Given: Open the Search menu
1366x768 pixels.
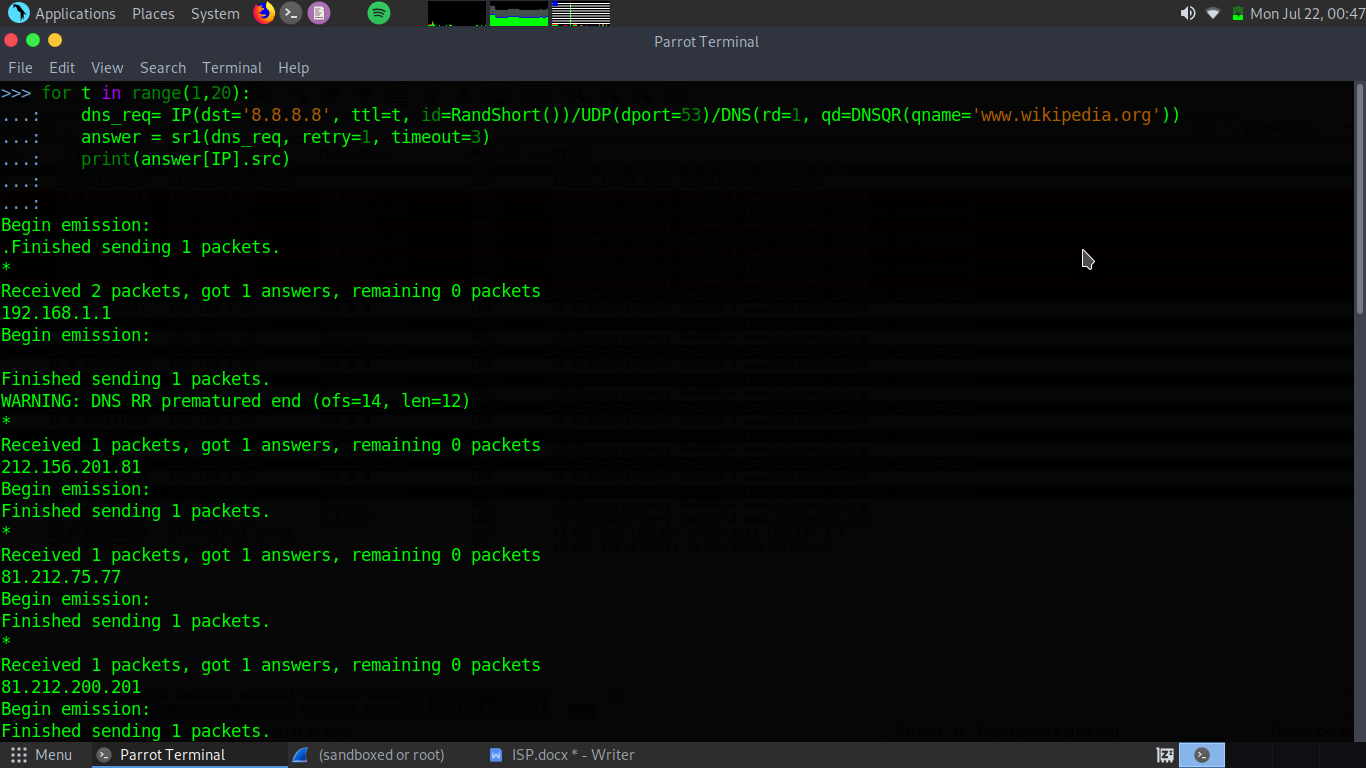Looking at the screenshot, I should pos(163,68).
